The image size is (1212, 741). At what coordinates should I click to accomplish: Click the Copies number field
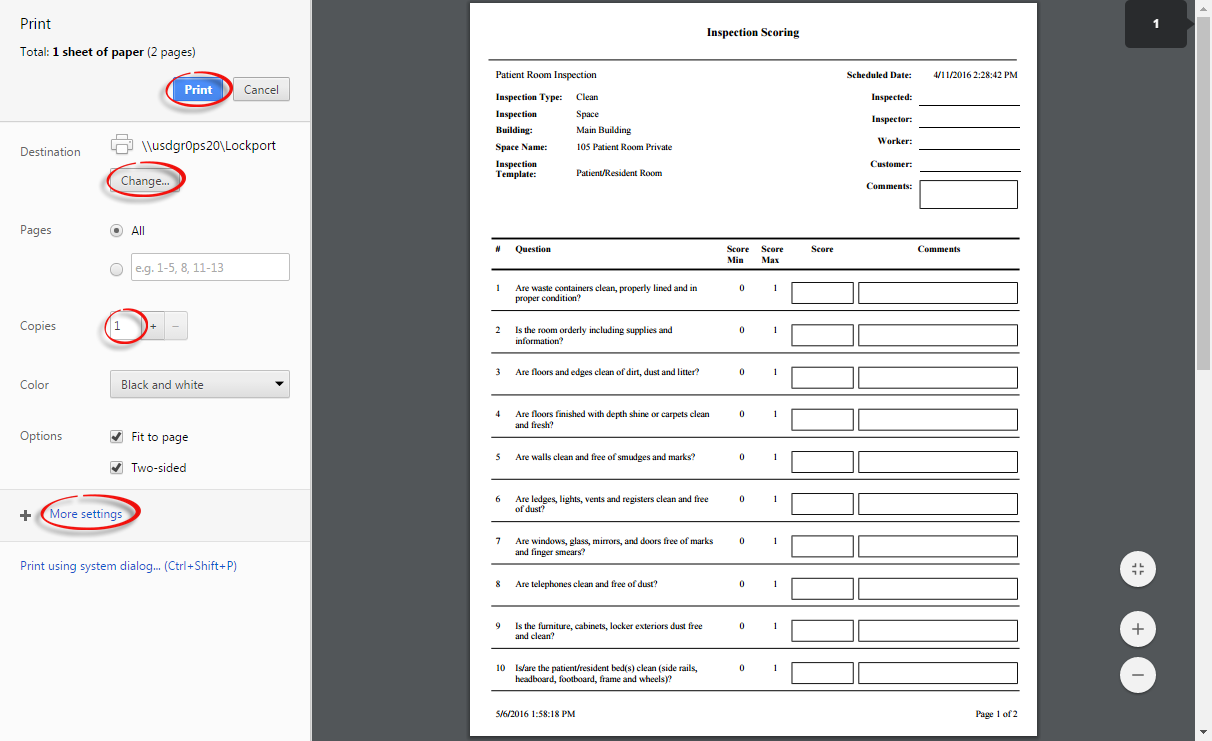126,326
